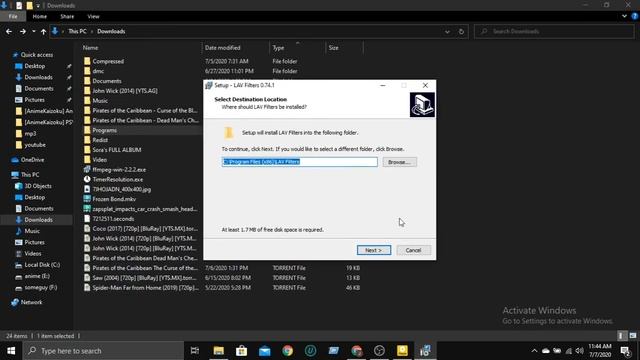The width and height of the screenshot is (640, 360).
Task: Open Videos under This PC
Action: point(33,253)
